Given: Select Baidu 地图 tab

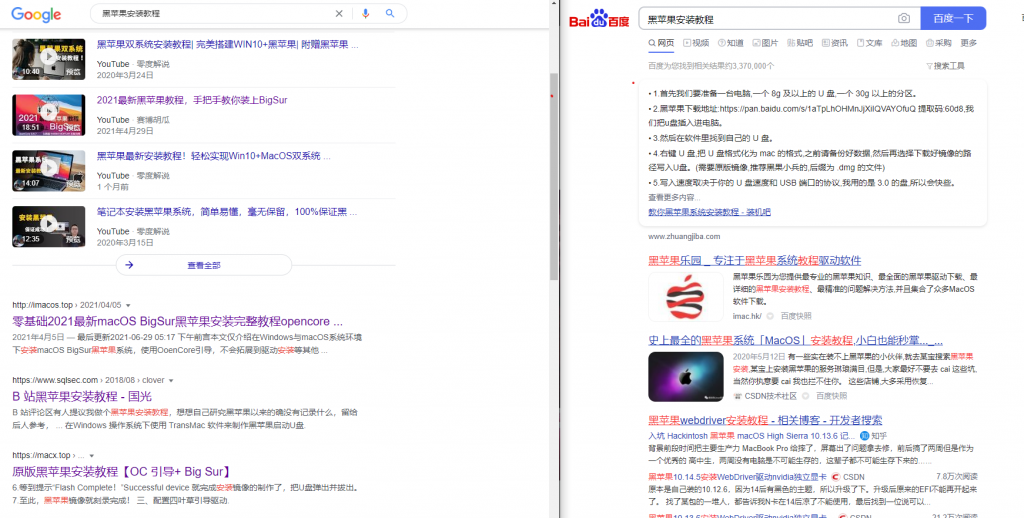Looking at the screenshot, I should [x=904, y=43].
